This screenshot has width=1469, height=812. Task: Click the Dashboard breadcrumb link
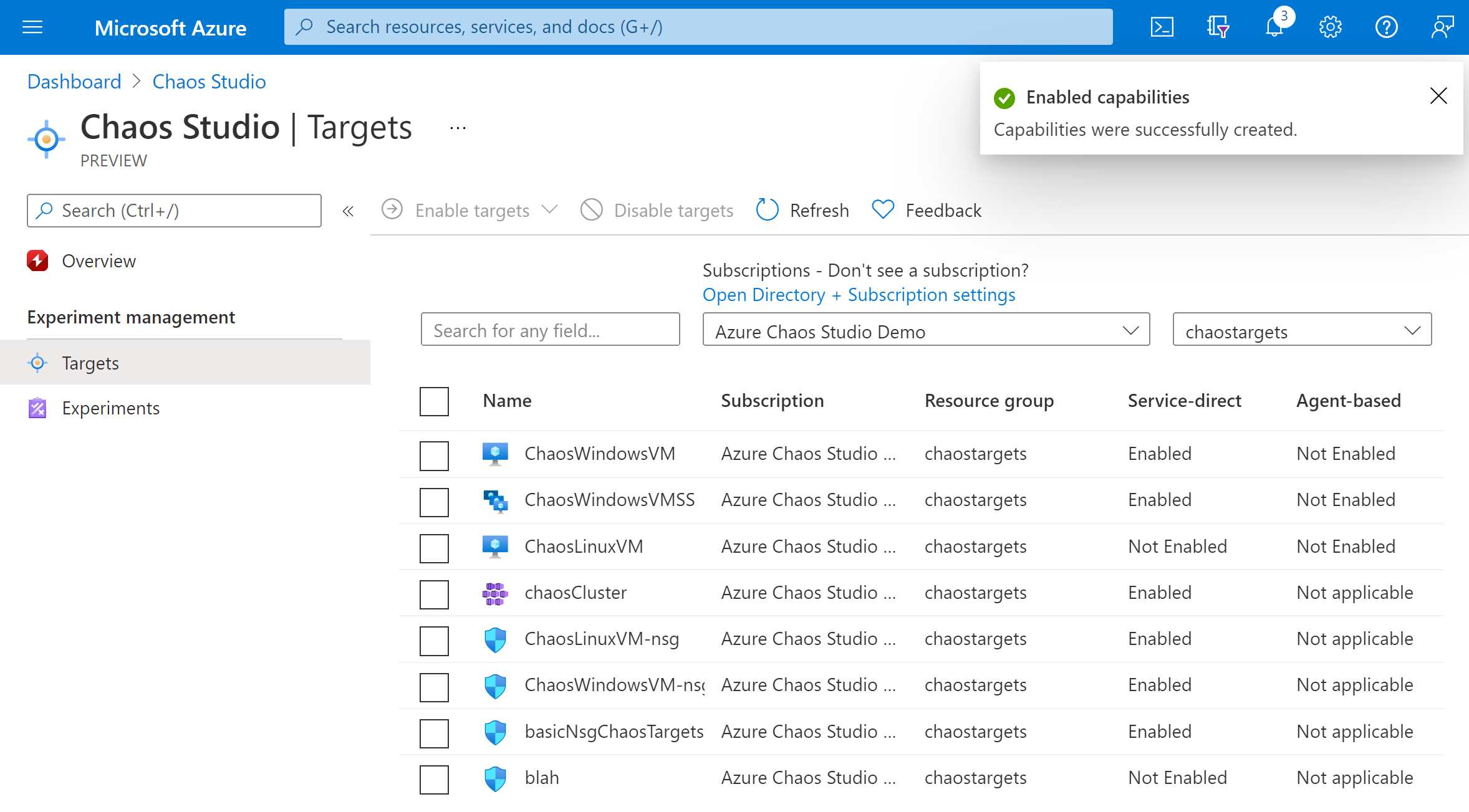pos(75,82)
